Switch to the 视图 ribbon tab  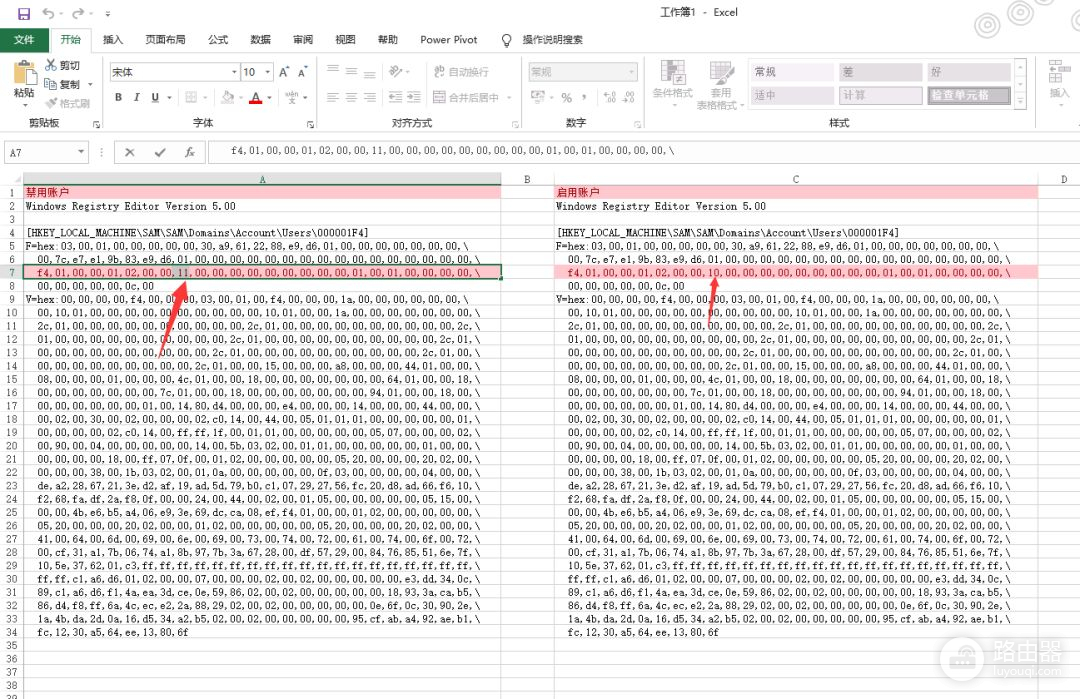click(345, 39)
